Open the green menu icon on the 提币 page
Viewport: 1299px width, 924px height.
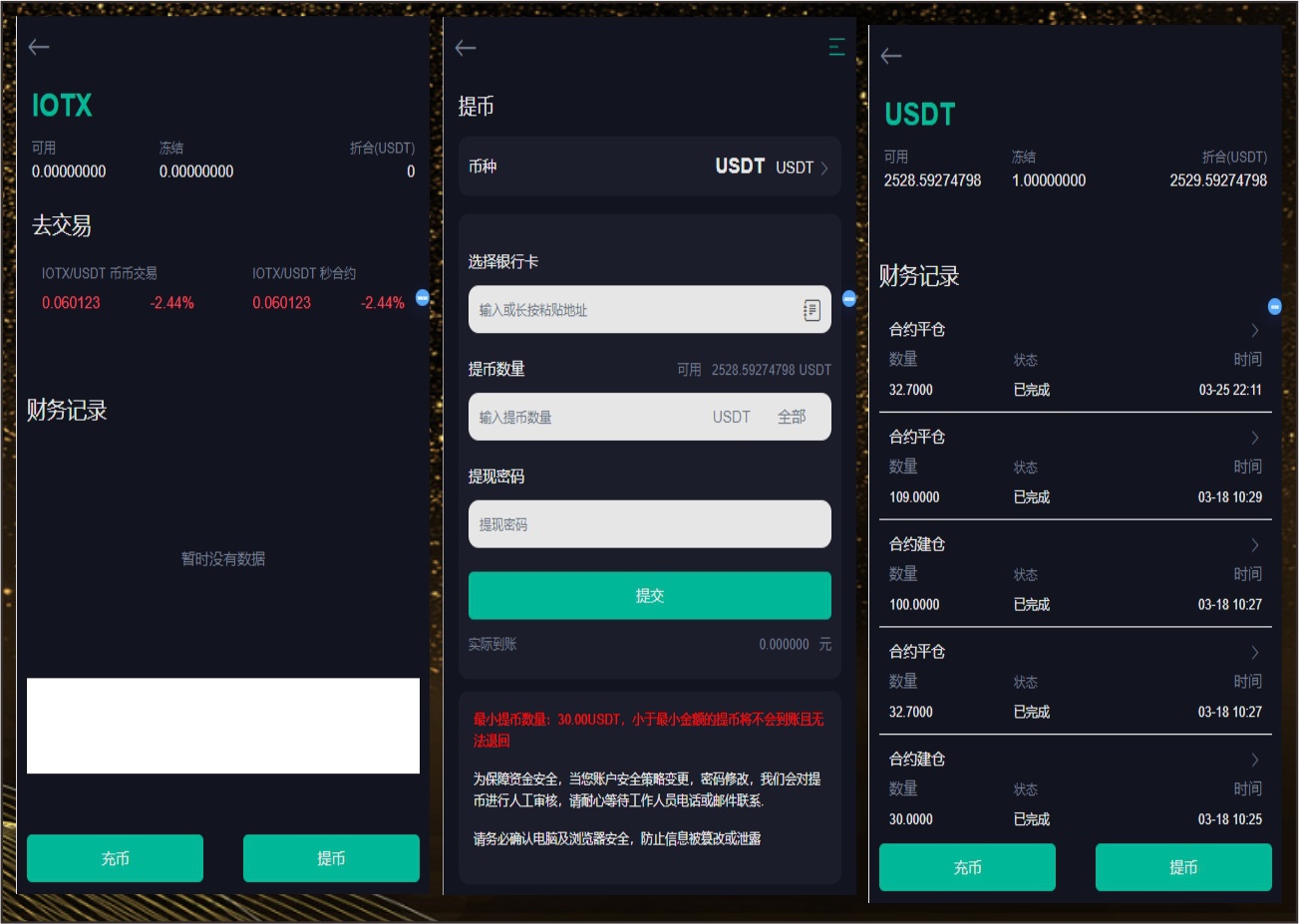(836, 47)
